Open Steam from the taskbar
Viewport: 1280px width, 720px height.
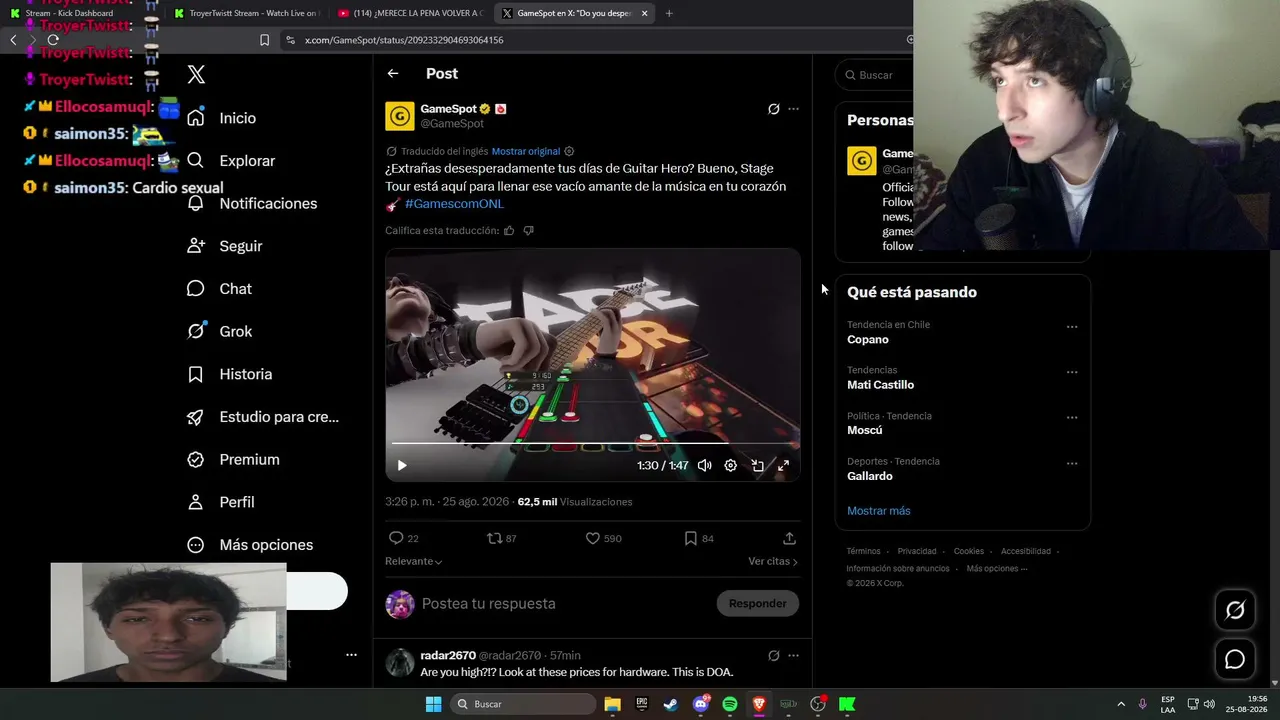(x=671, y=704)
